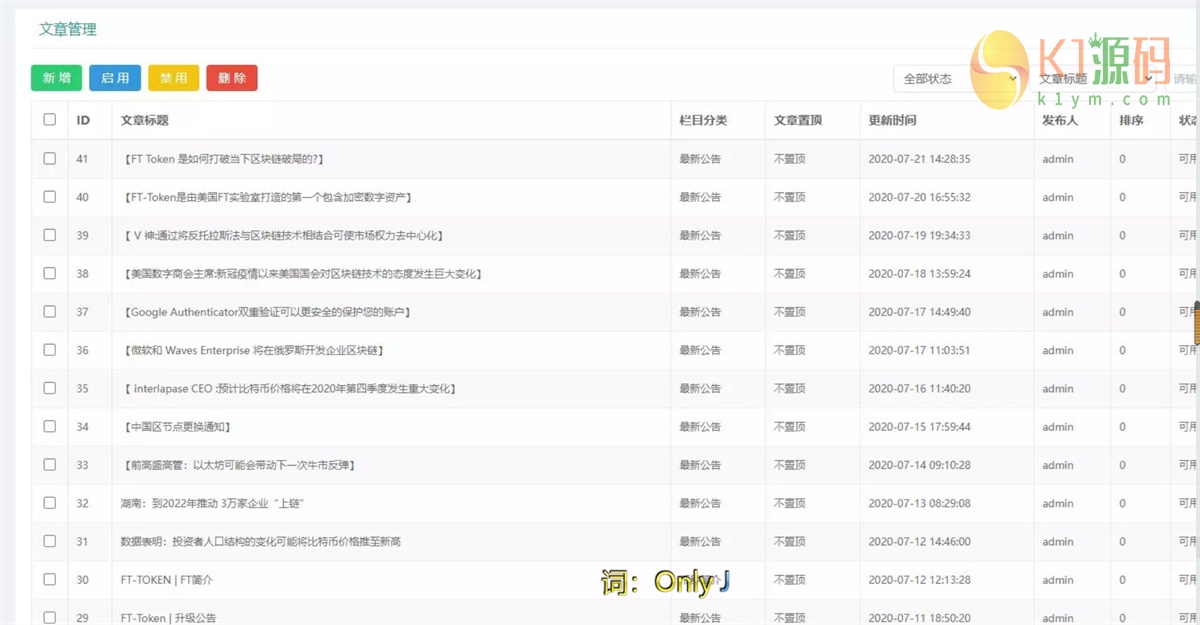The image size is (1200, 625).
Task: Check the checkbox for article ID 36
Action: (50, 350)
